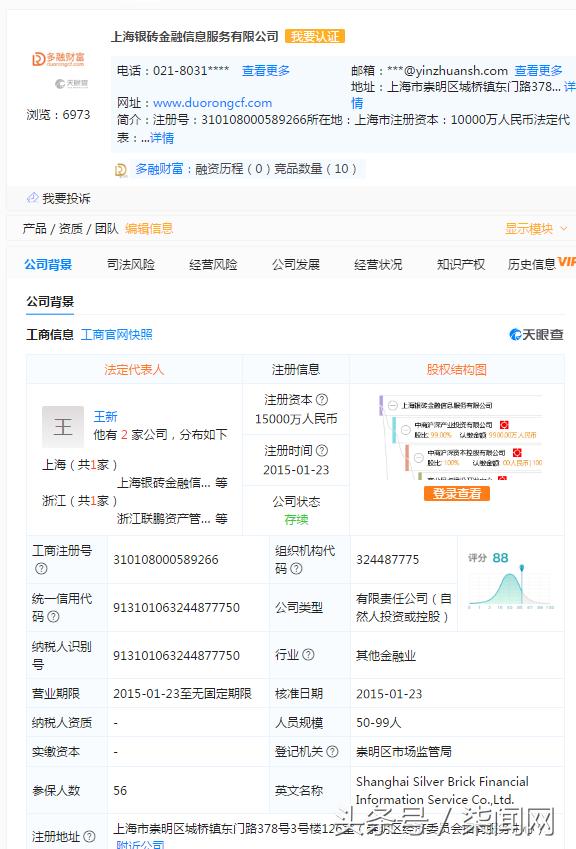Click 行业 value 其他金融业
This screenshot has height=849, width=576.
[x=386, y=656]
